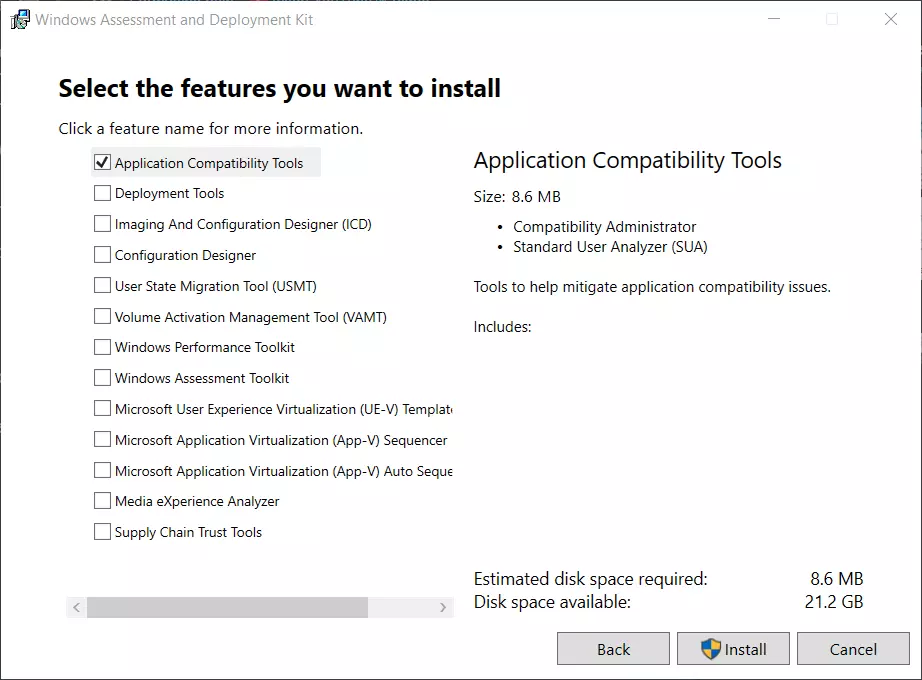Click the Windows ADK title bar icon
Screen dimensions: 922x680
pyautogui.click(x=19, y=20)
